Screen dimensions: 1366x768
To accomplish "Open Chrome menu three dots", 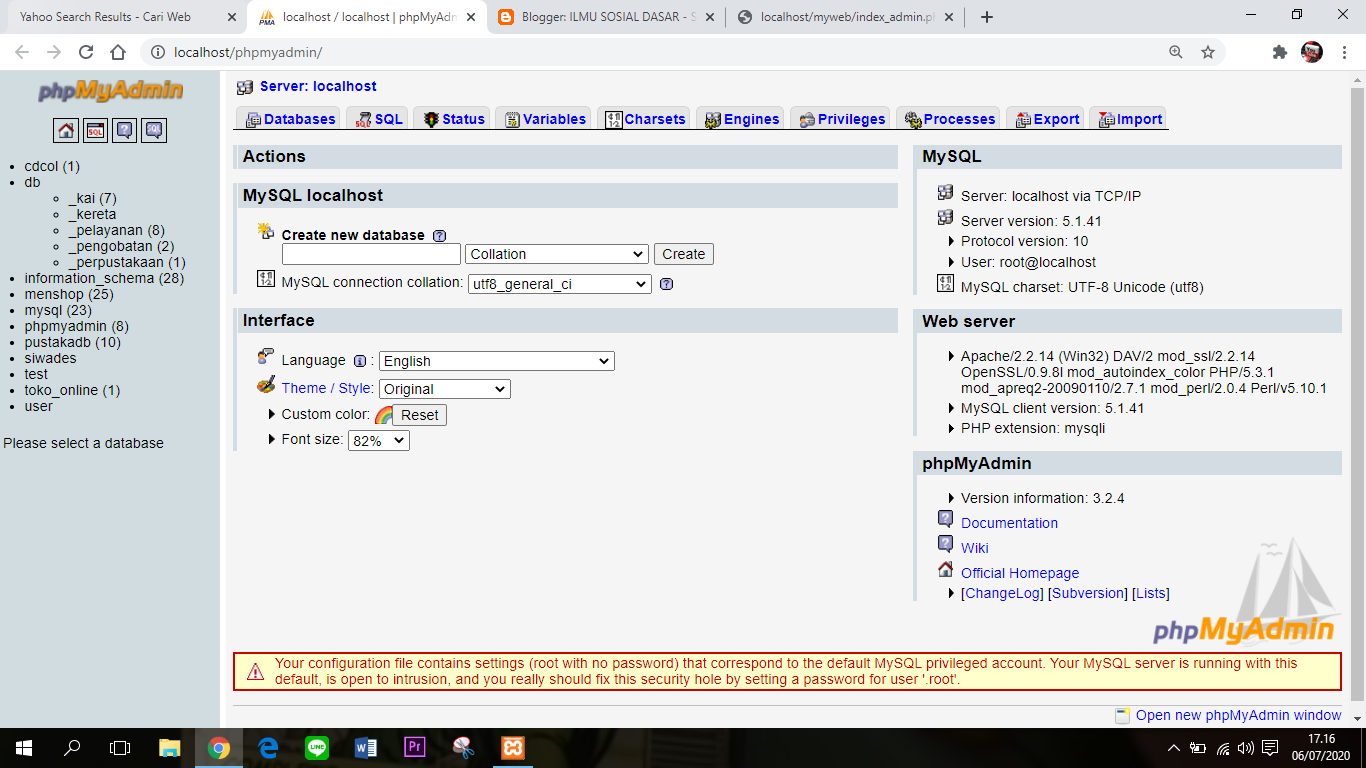I will click(1345, 52).
